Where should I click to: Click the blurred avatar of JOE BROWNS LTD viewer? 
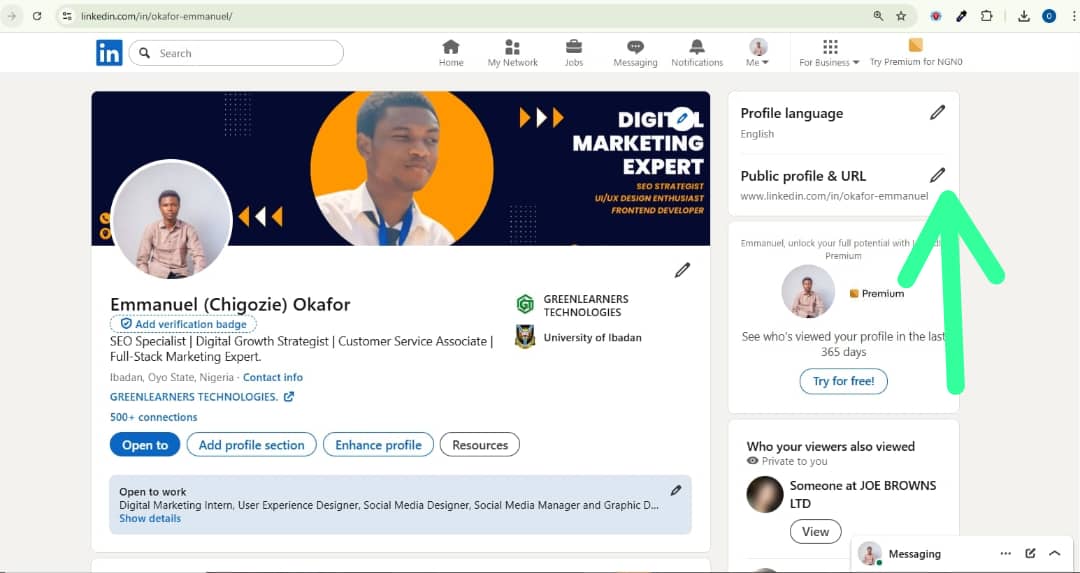tap(765, 494)
